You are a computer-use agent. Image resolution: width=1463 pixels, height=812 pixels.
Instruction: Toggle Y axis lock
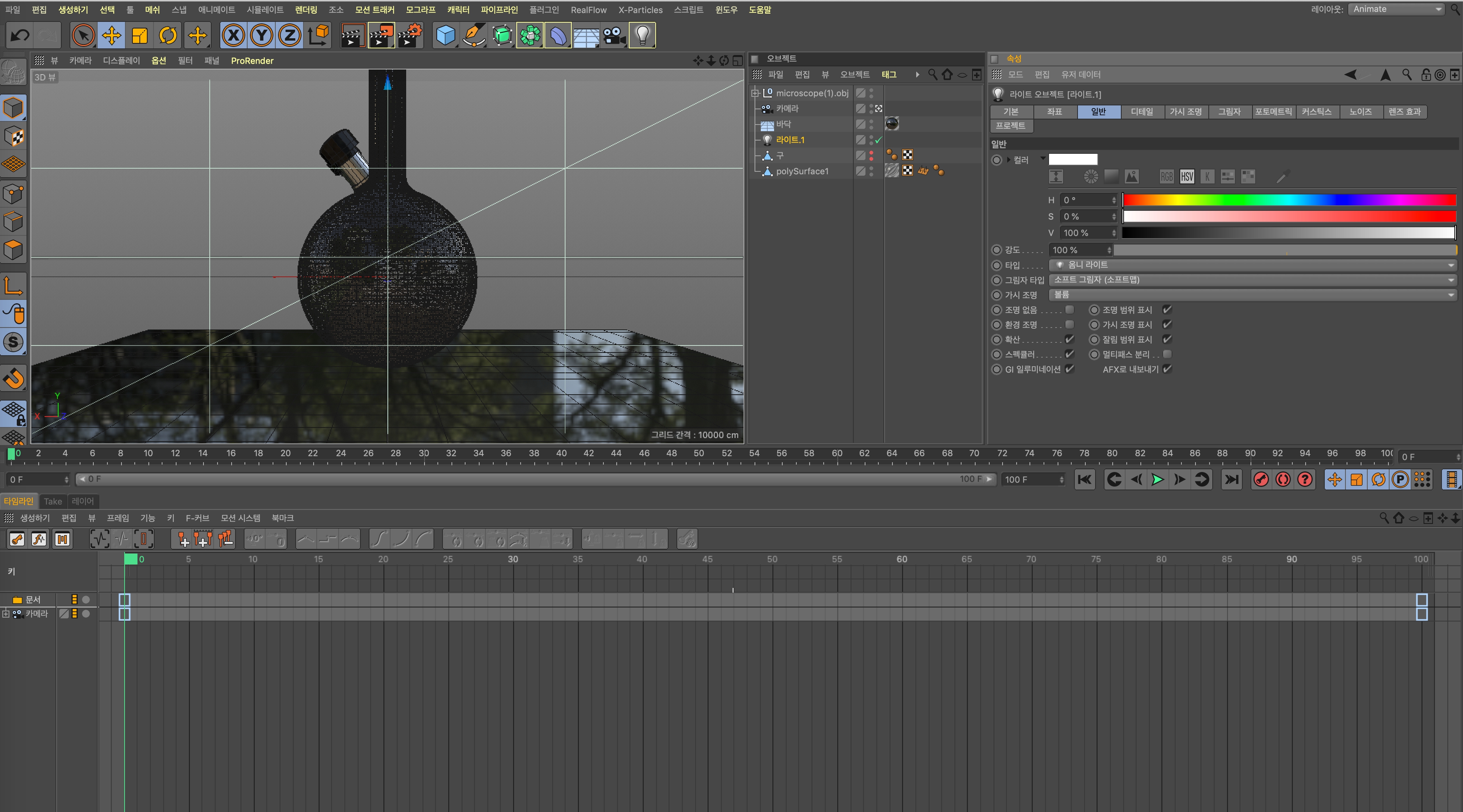(262, 35)
